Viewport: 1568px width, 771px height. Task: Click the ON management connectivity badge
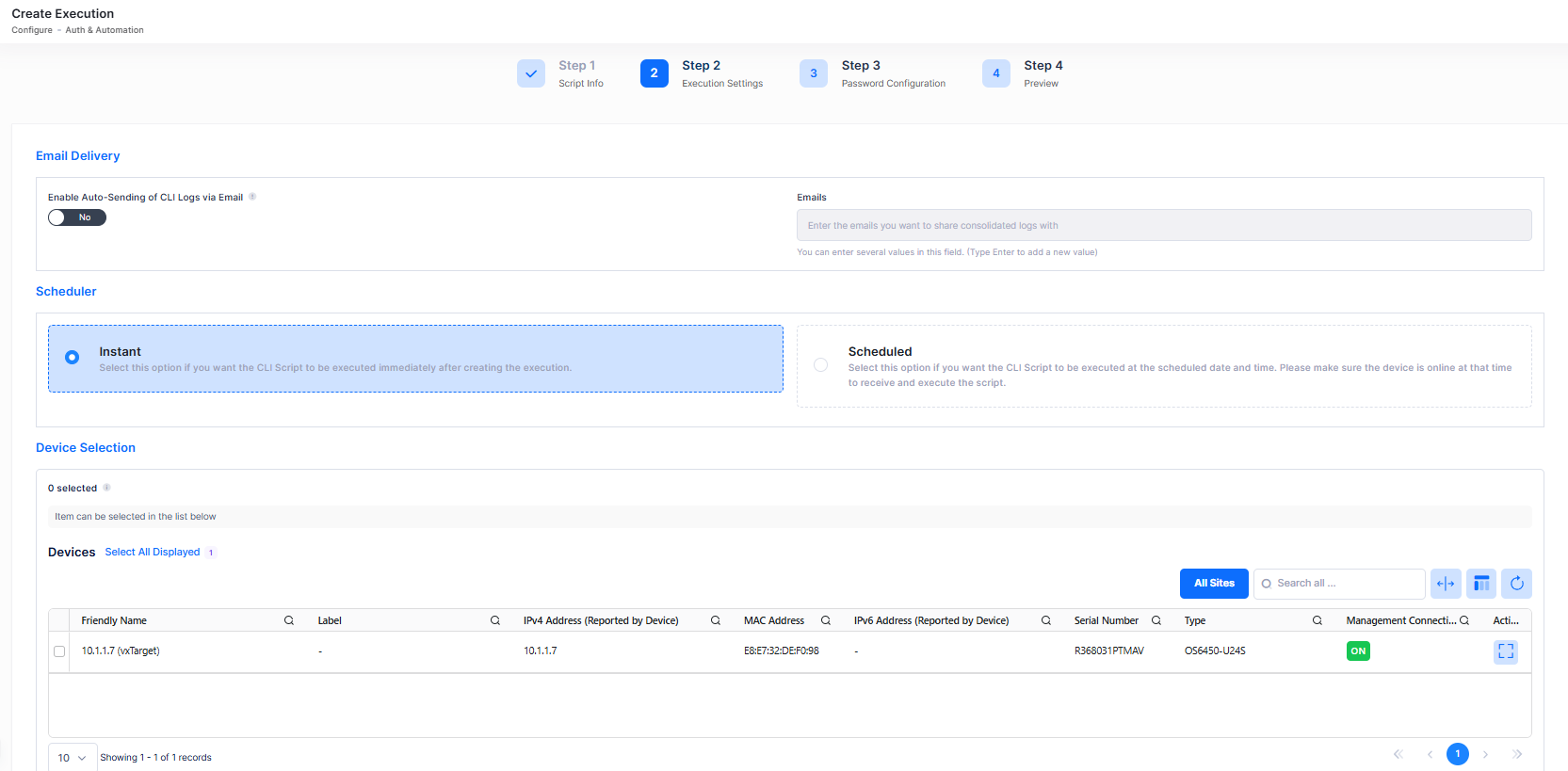click(x=1358, y=651)
